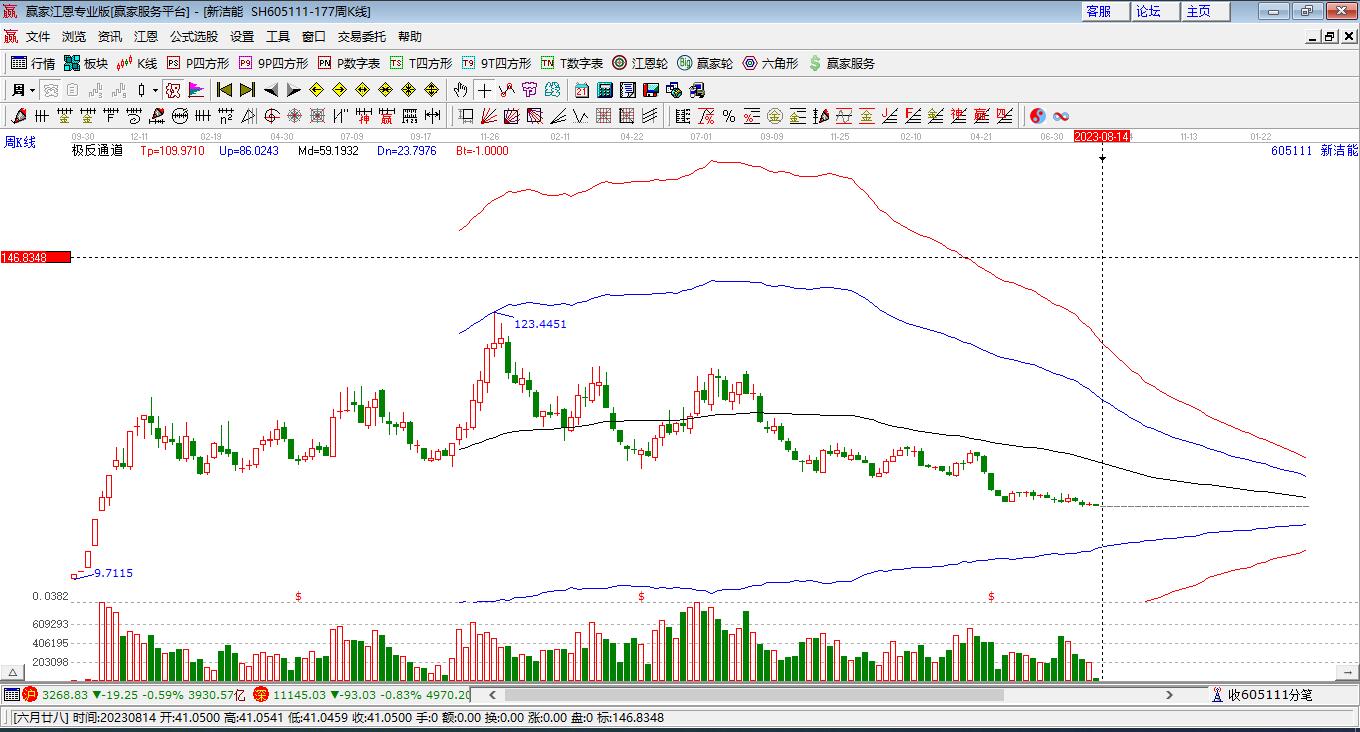Click the 收605111分笔 status item
This screenshot has height=732, width=1360.
click(x=1263, y=695)
